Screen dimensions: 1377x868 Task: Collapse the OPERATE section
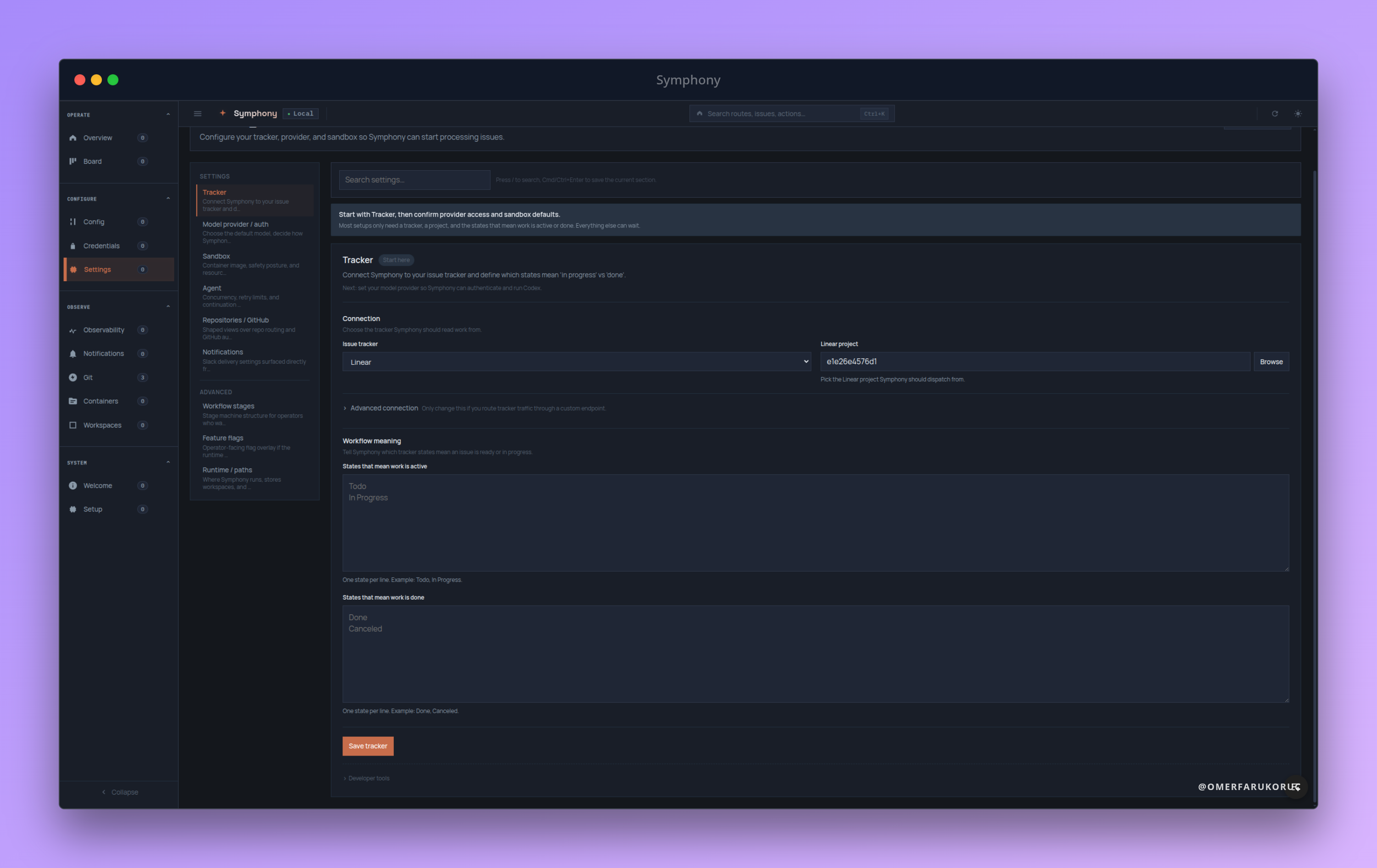168,115
